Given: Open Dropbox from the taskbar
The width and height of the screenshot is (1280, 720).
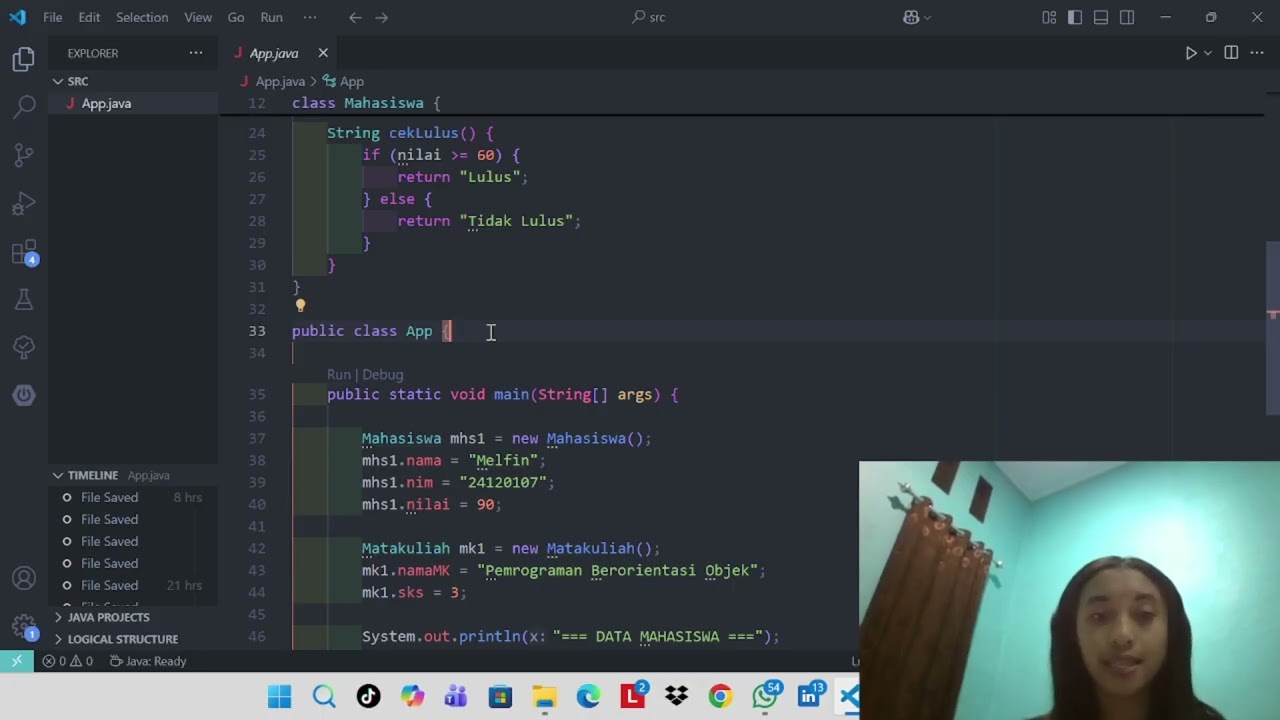Looking at the screenshot, I should coord(676,696).
